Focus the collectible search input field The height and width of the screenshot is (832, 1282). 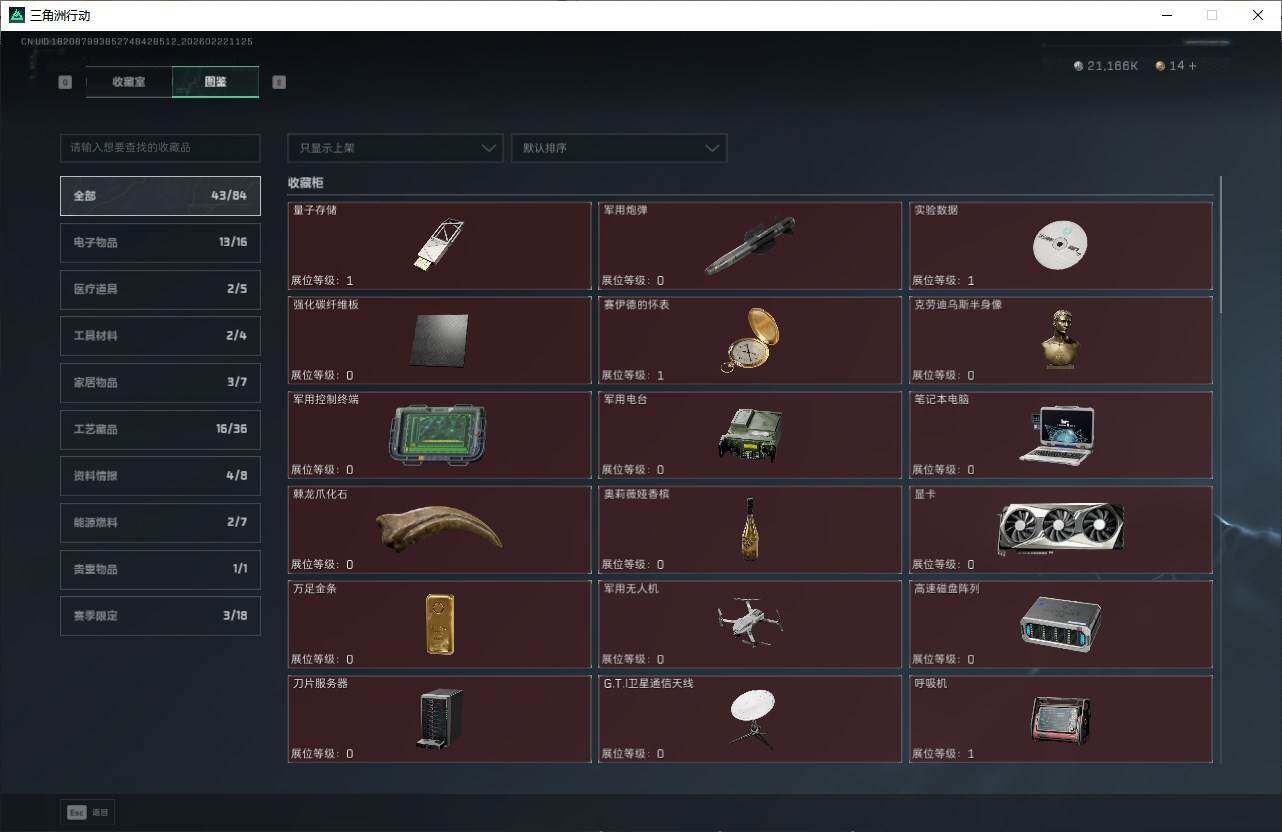pyautogui.click(x=160, y=148)
